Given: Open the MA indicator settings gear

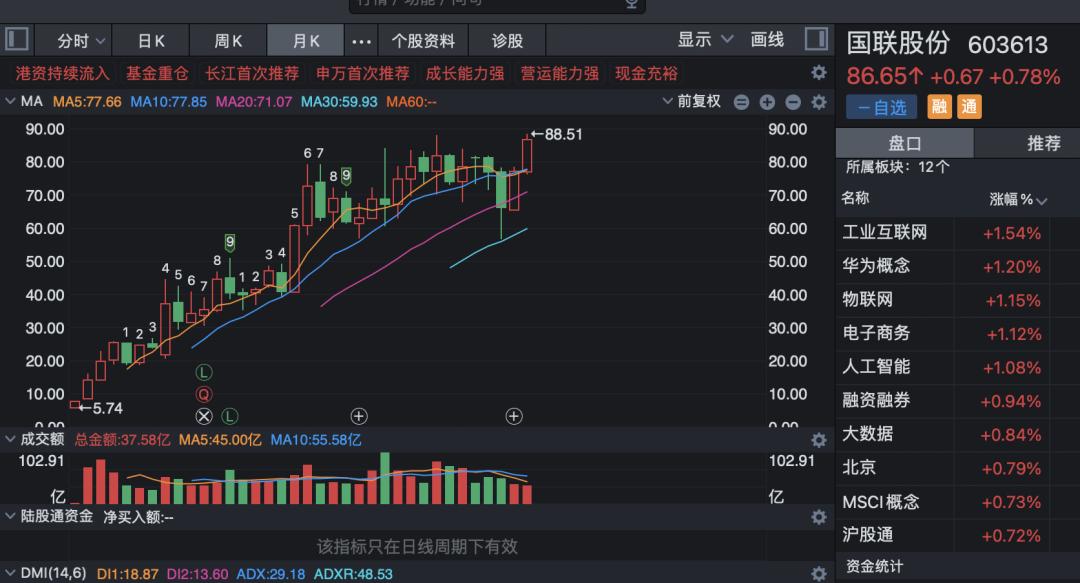Looking at the screenshot, I should [819, 101].
